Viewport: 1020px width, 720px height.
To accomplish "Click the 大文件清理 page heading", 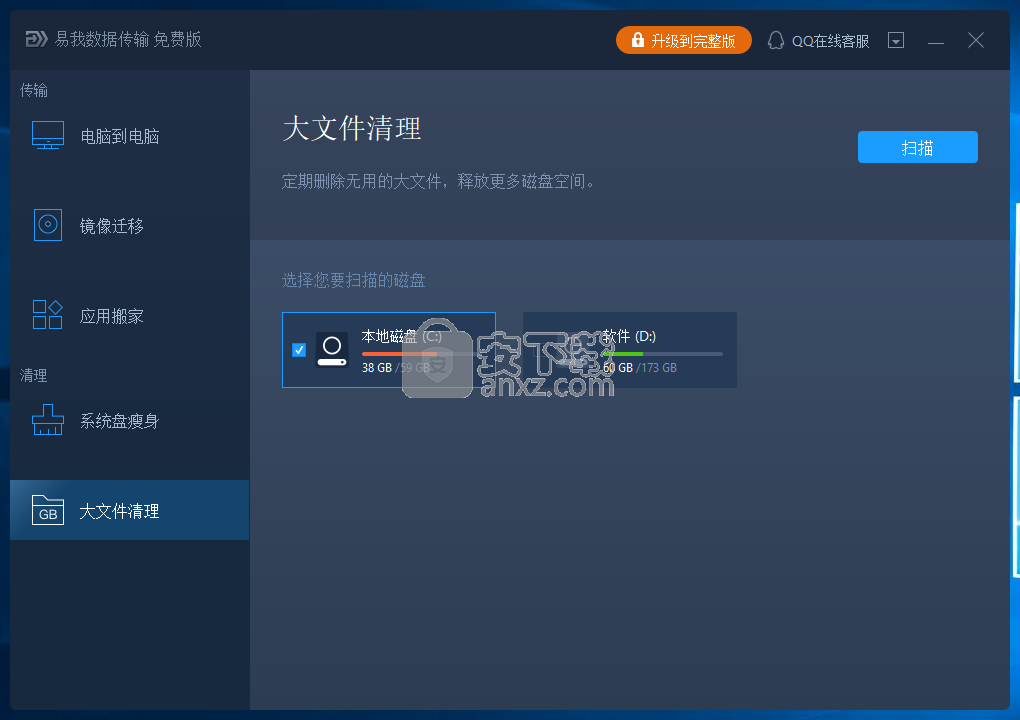I will pyautogui.click(x=352, y=128).
